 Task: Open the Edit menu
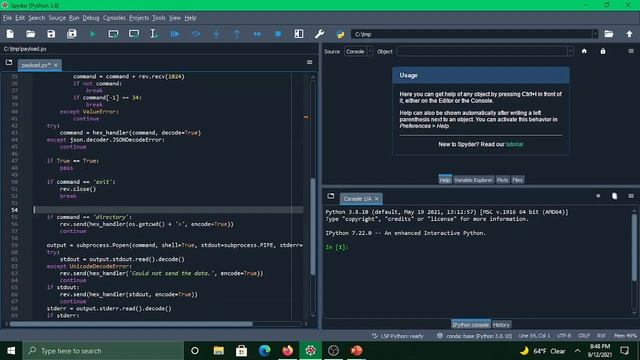tap(20, 18)
